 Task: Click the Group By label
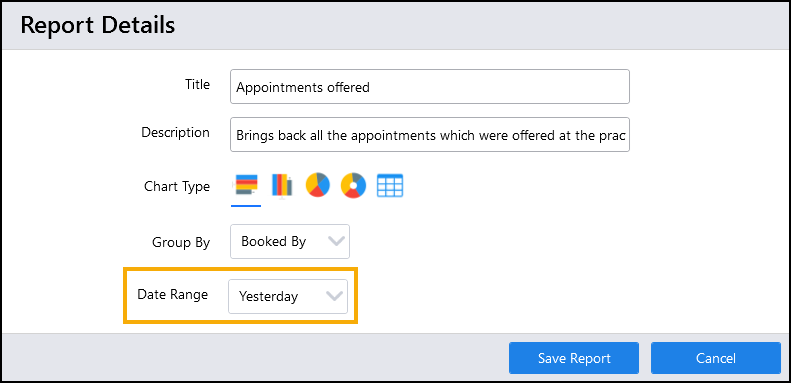181,242
